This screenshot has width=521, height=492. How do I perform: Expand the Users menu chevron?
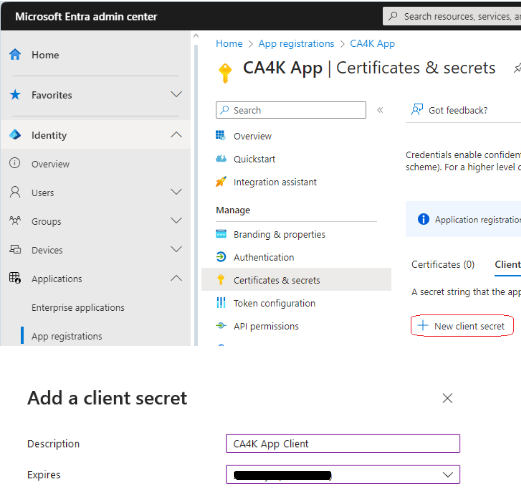[x=176, y=192]
